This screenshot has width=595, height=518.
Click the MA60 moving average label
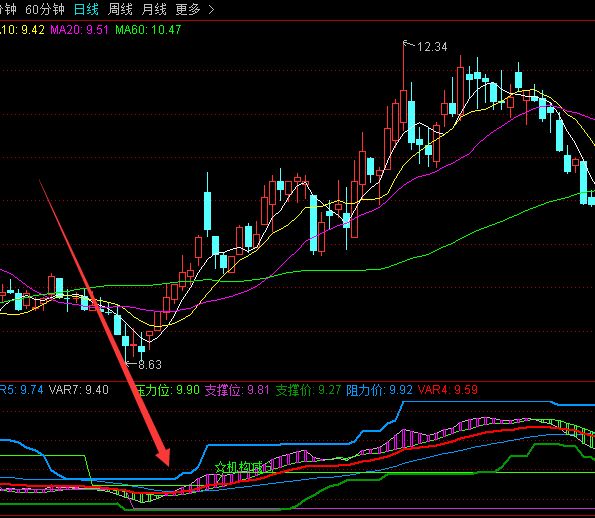148,30
